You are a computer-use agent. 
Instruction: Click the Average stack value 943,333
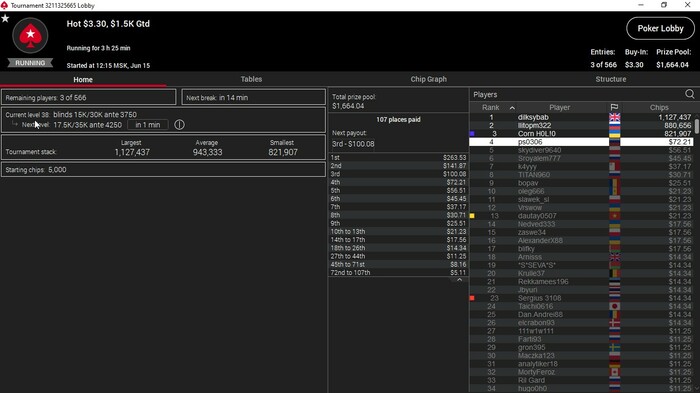coord(207,152)
